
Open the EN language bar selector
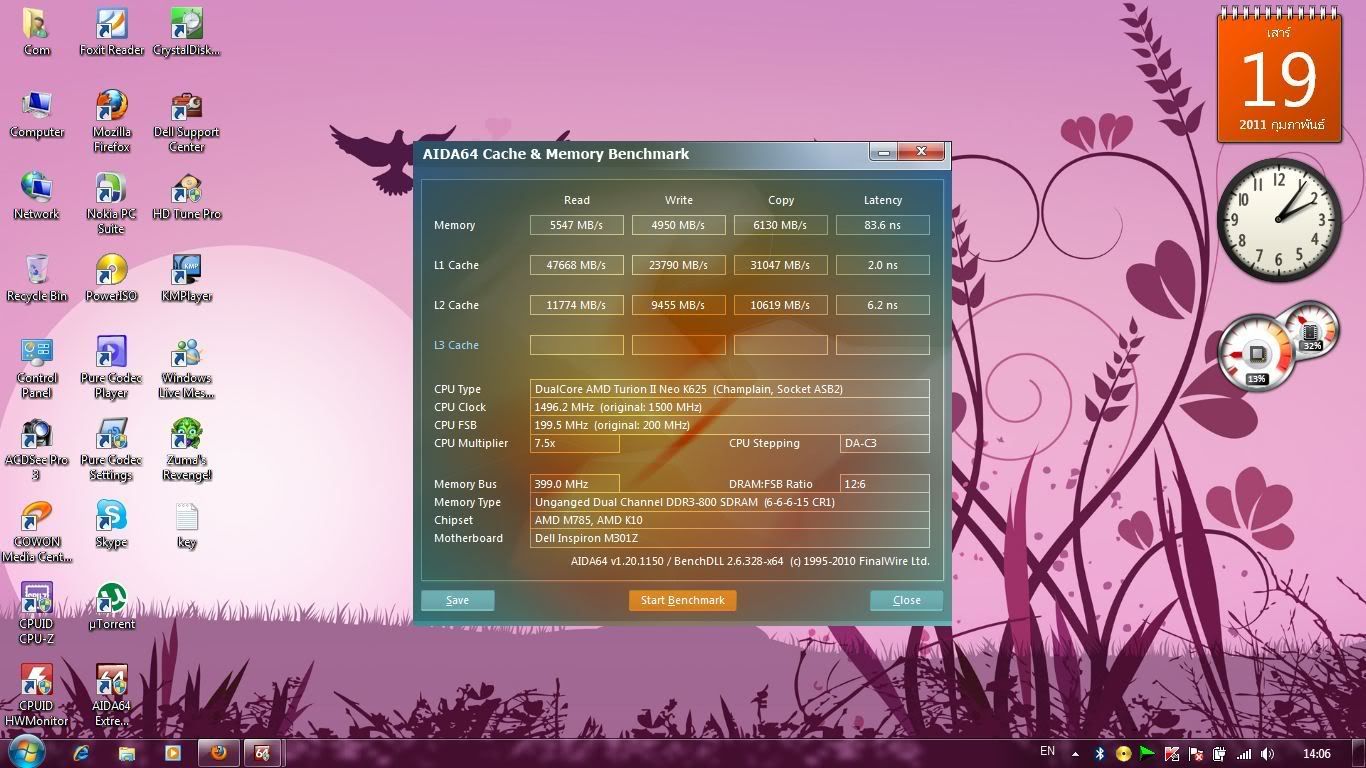pyautogui.click(x=1047, y=751)
